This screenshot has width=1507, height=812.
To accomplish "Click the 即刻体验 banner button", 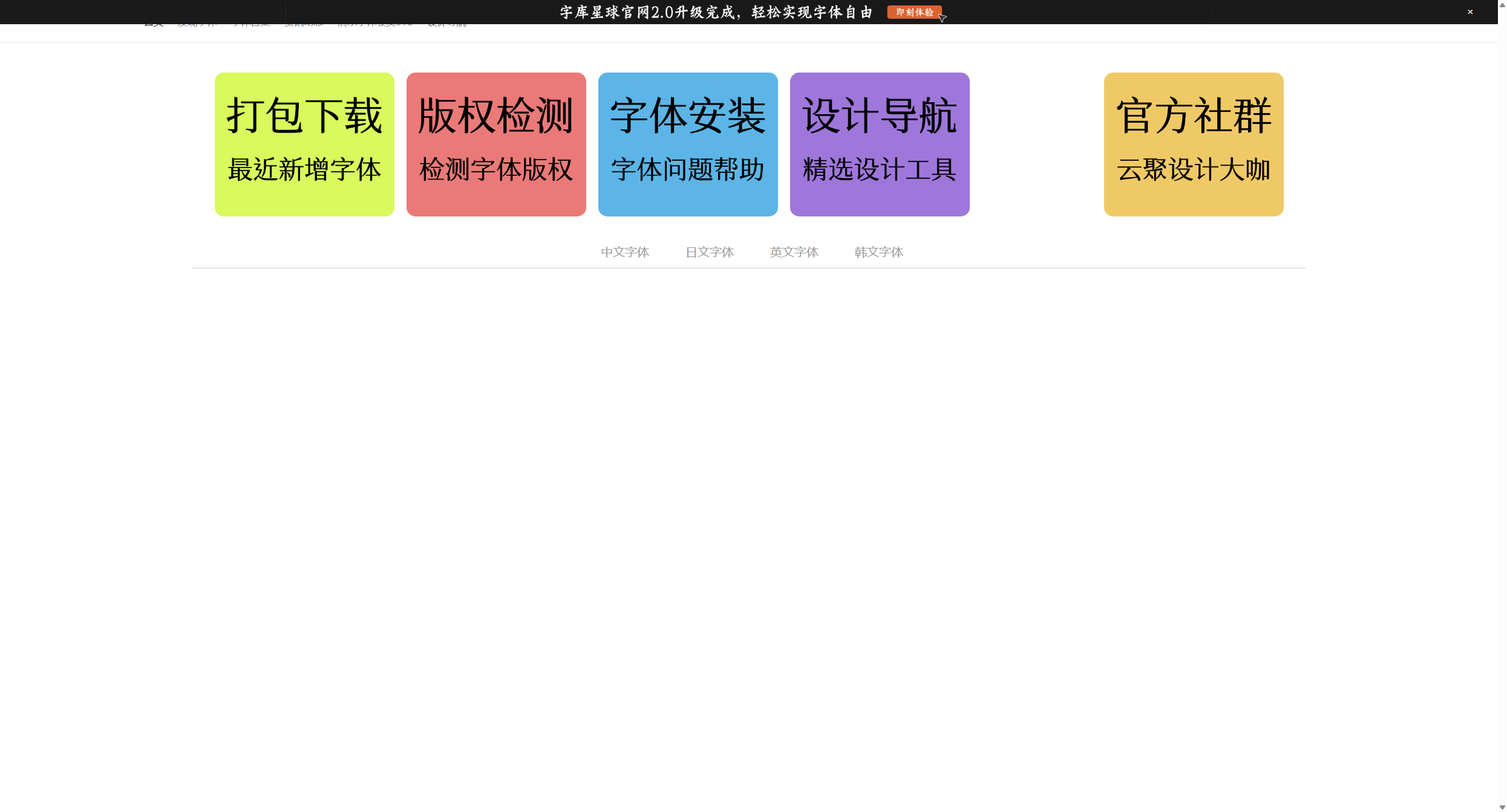I will (914, 12).
